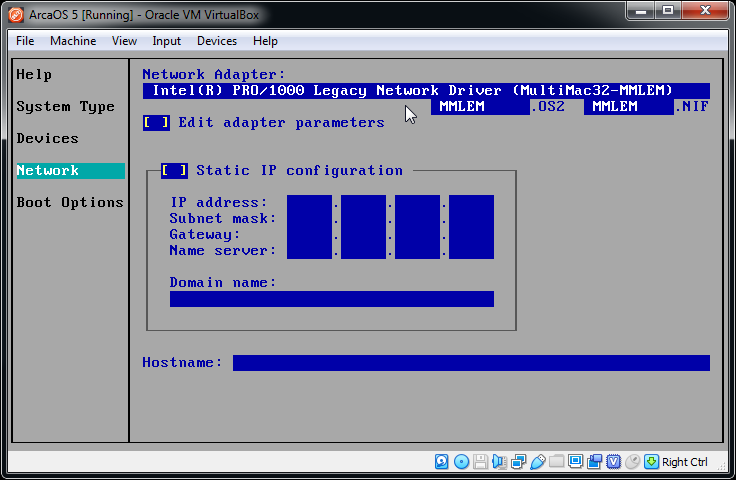Enable the Static IP configuration checkbox
The width and height of the screenshot is (736, 480).
(174, 170)
